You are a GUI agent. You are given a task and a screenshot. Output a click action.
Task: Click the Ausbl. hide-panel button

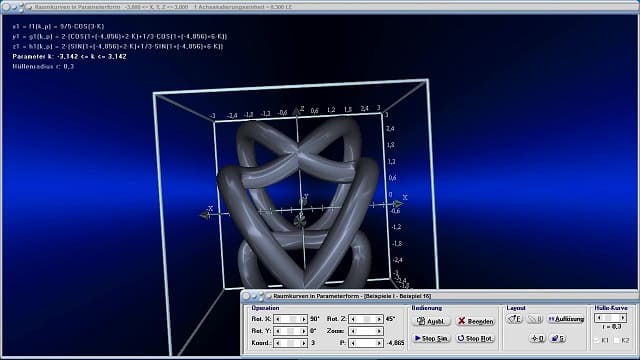coord(431,321)
